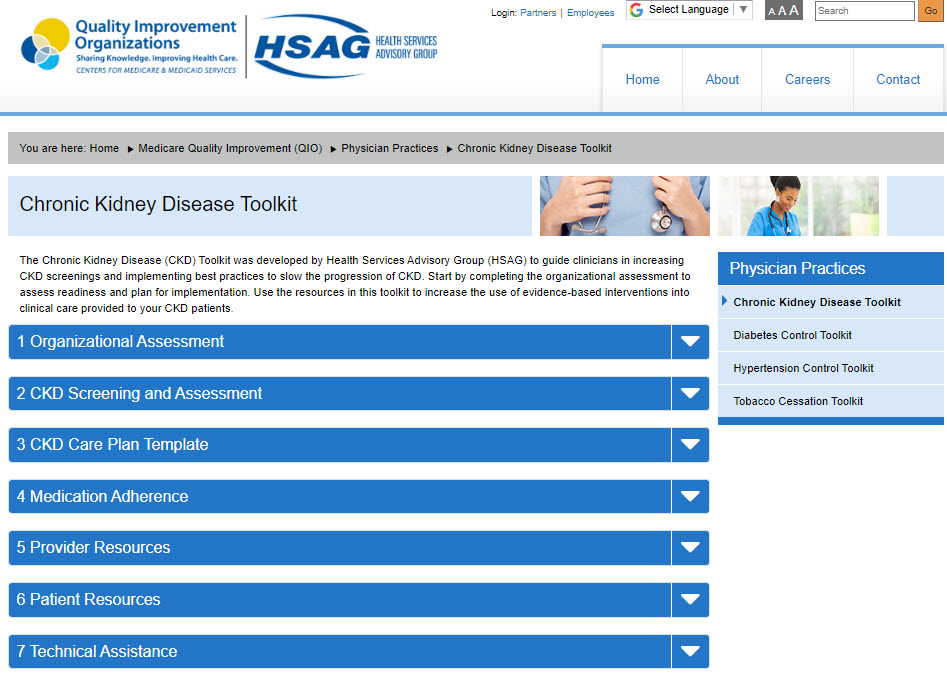
Task: Open the Careers navigation menu item
Action: tap(807, 80)
